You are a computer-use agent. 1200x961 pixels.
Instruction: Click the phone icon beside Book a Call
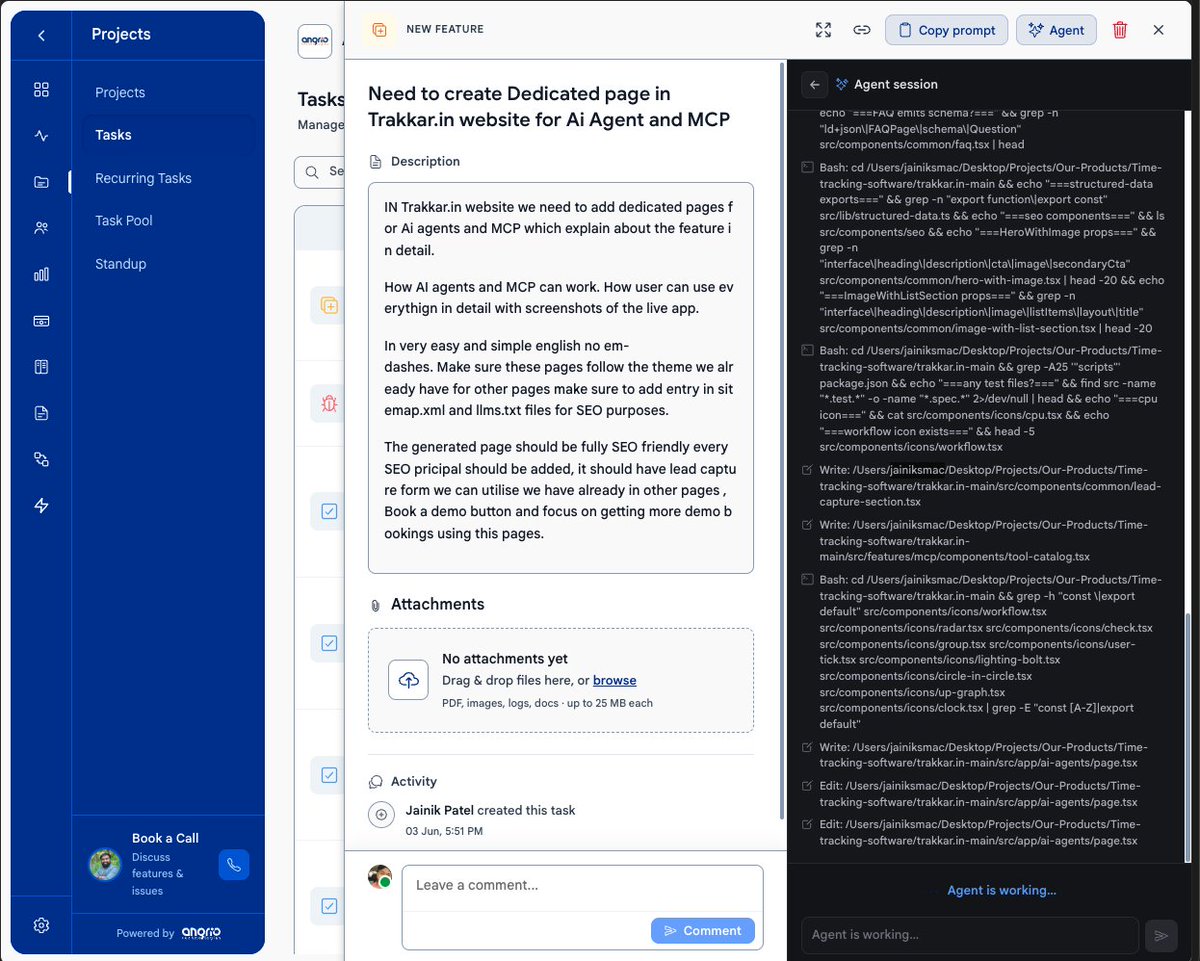pos(233,865)
